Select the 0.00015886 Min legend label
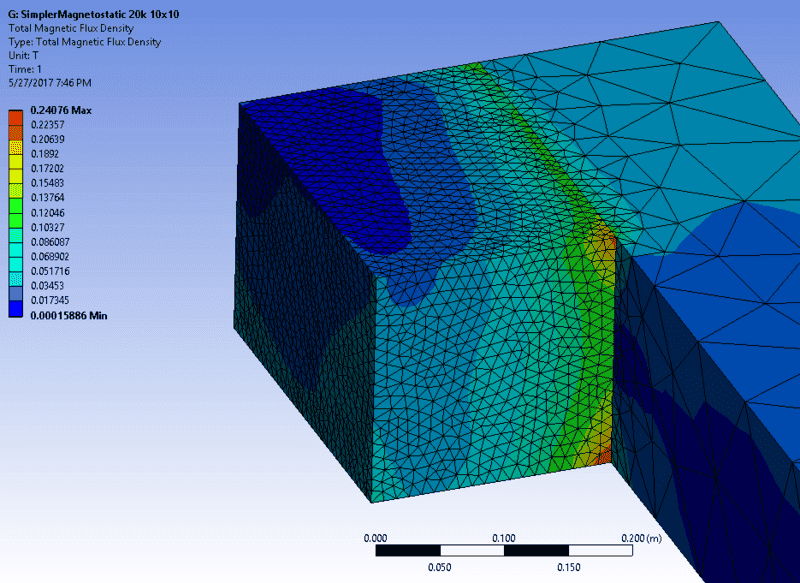 click(x=68, y=316)
